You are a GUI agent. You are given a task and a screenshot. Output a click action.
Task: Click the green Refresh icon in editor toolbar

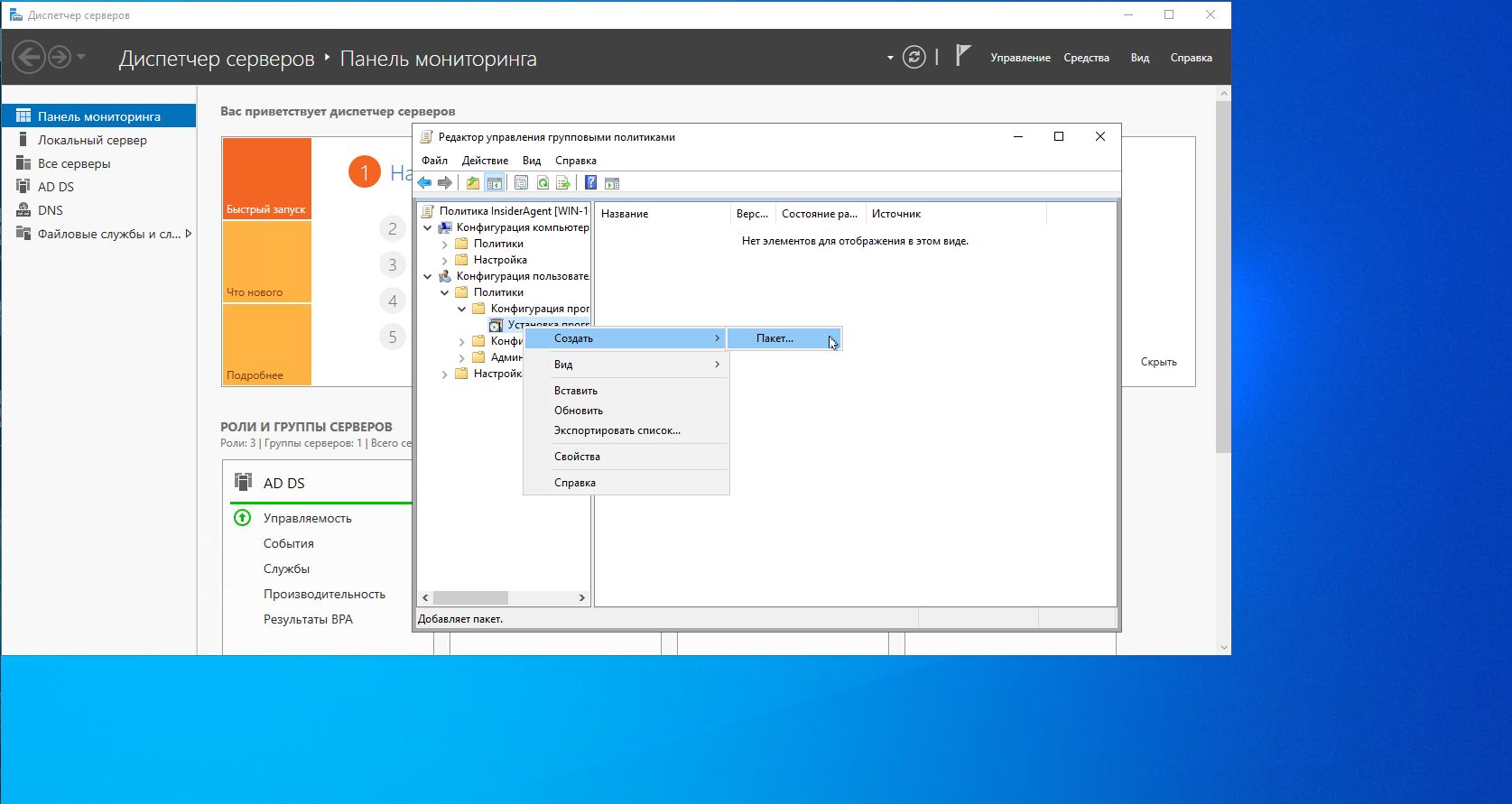(543, 183)
